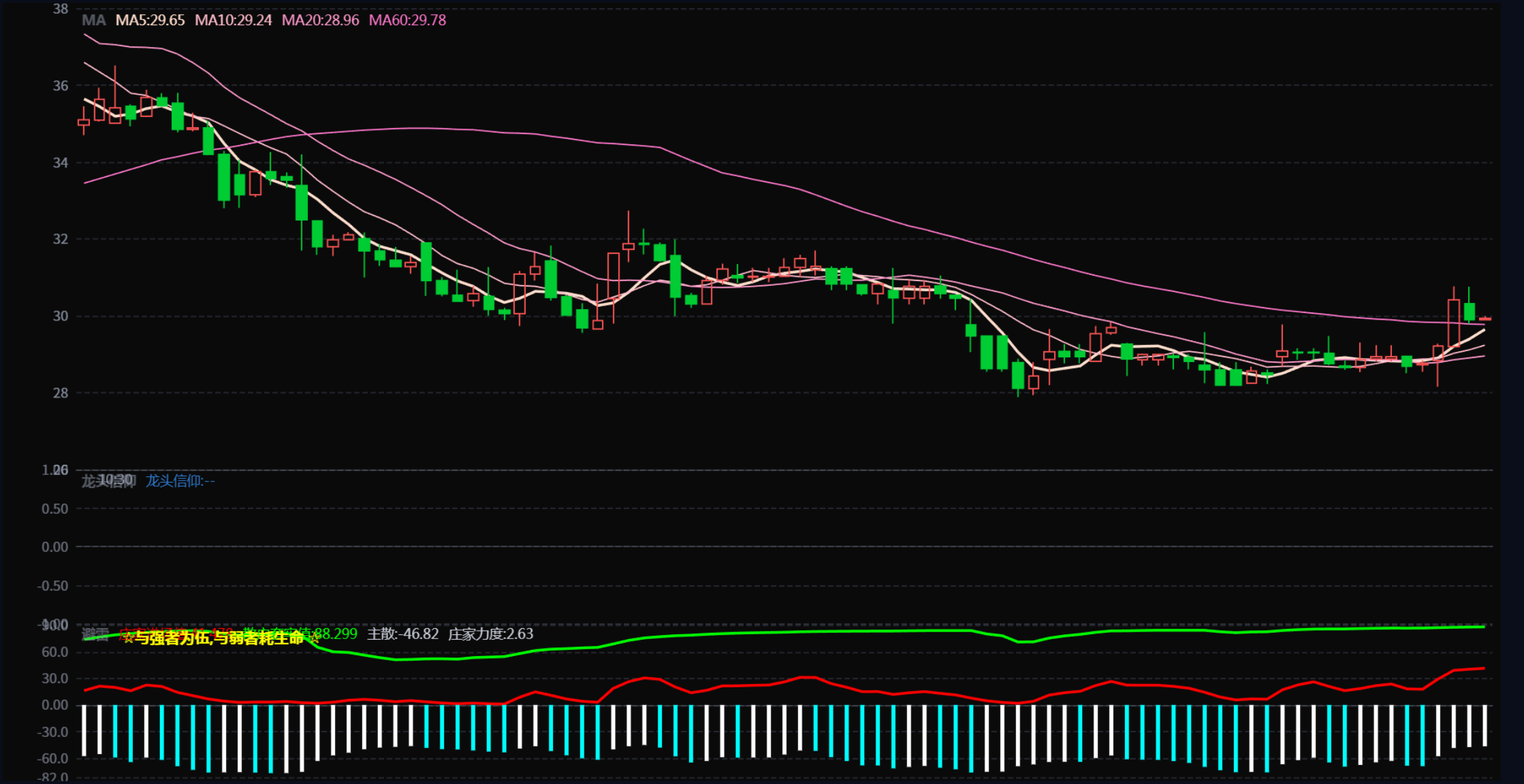Select the MA5:29.65 legend value
This screenshot has height=784, width=1524.
click(150, 20)
